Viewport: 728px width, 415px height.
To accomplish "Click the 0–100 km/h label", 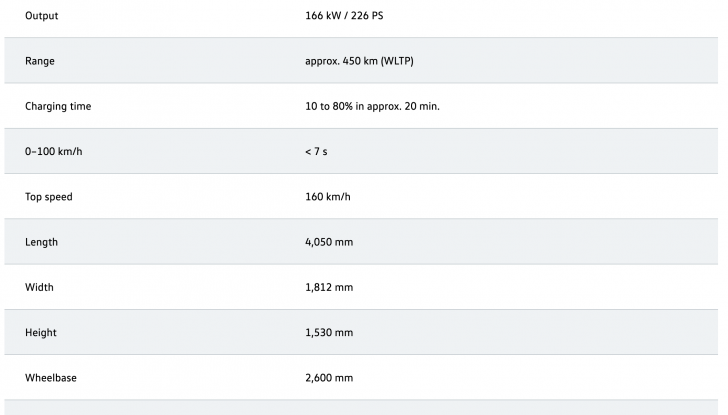I will [x=53, y=152].
